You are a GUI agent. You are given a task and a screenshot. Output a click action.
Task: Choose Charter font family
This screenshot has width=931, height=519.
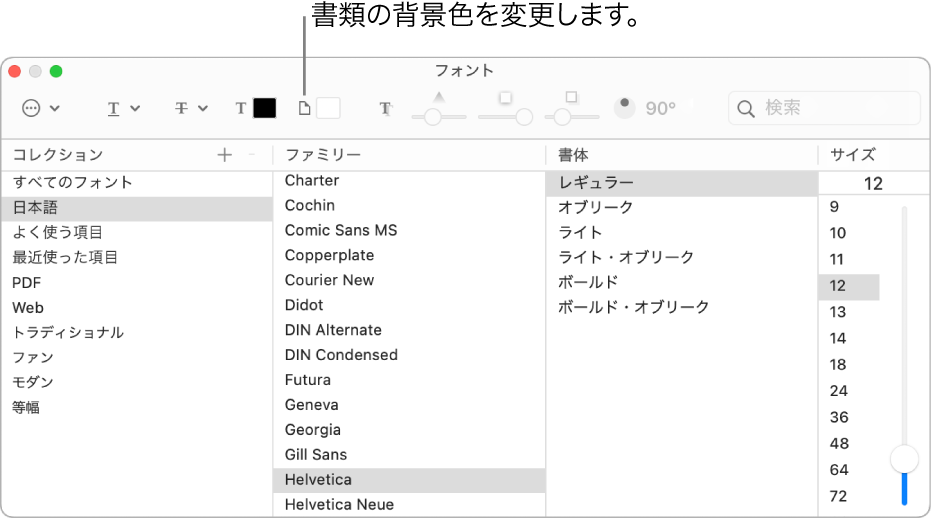(409, 181)
